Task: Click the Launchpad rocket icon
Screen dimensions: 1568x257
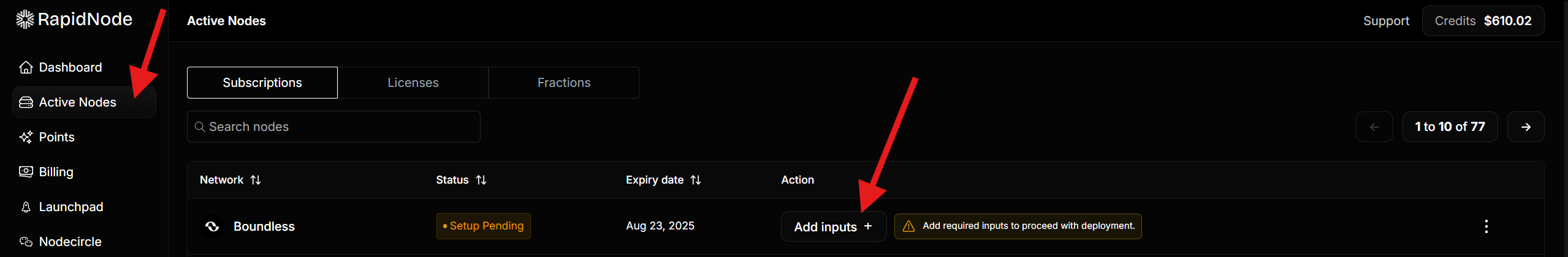Action: coord(26,207)
